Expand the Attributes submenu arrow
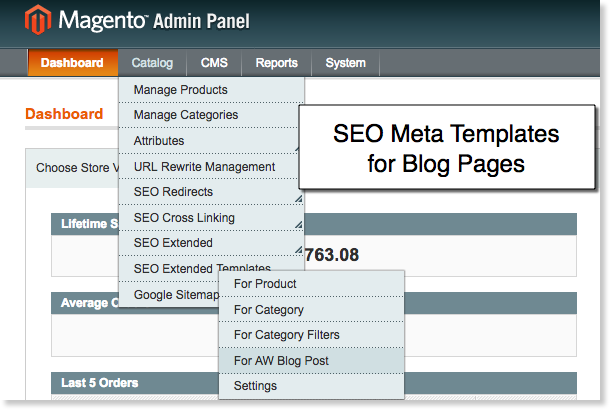This screenshot has height=410, width=610. point(297,149)
